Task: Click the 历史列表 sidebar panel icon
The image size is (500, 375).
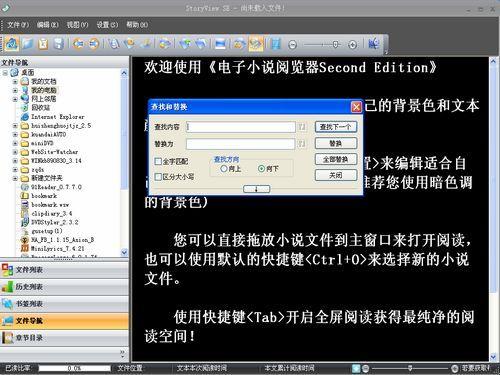Action: click(7, 287)
